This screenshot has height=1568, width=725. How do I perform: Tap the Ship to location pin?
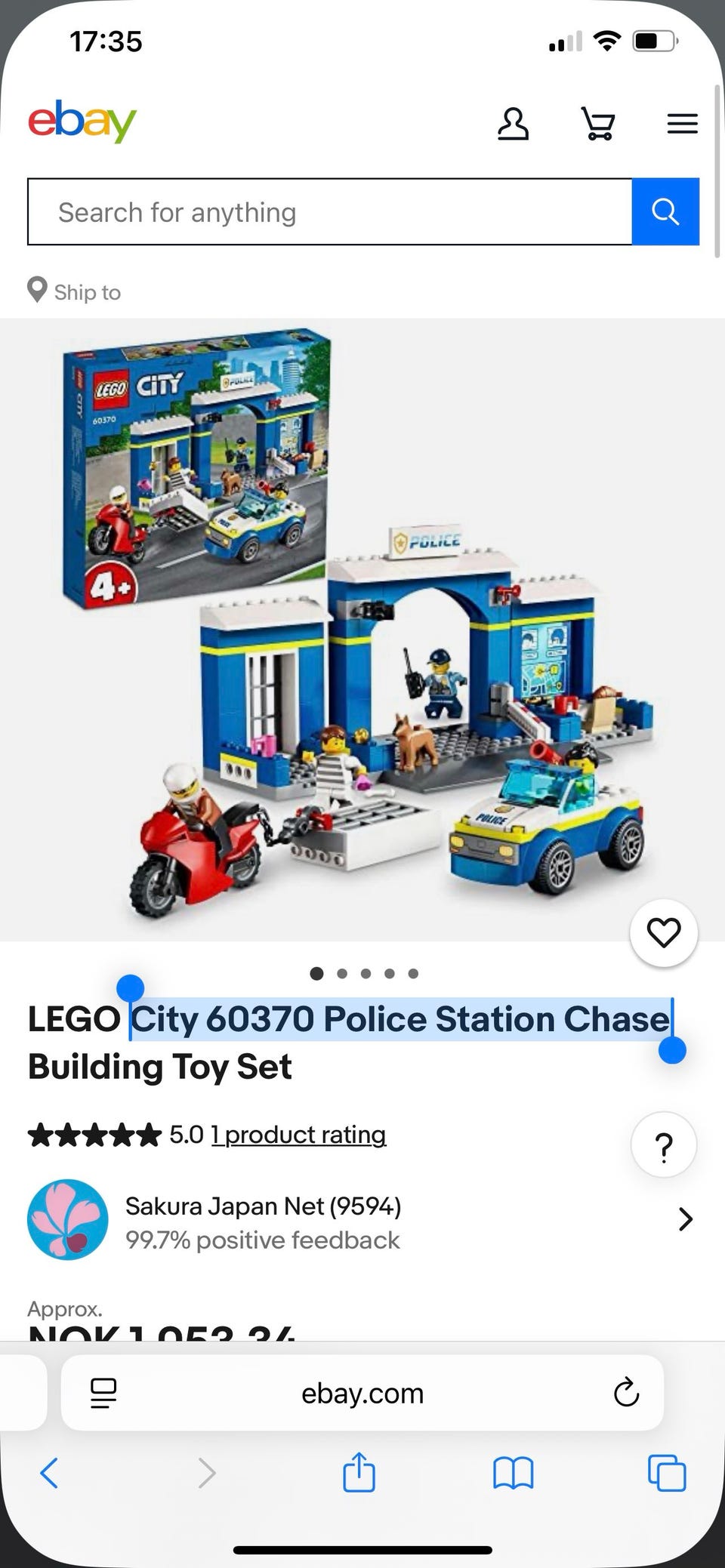tap(37, 290)
